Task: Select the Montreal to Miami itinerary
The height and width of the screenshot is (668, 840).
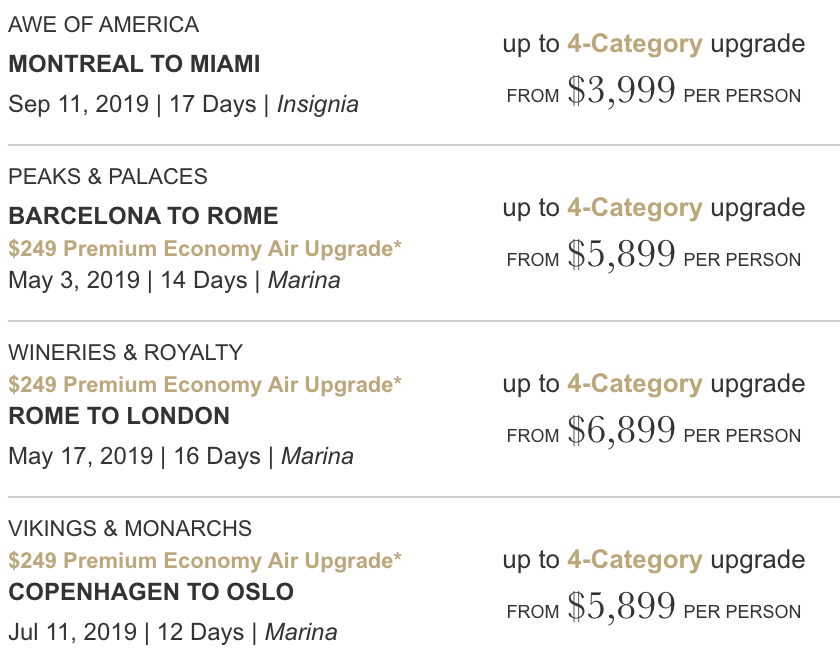Action: (134, 64)
